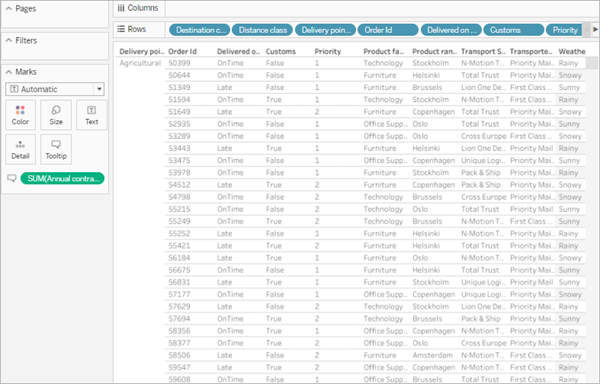
Task: Select the Destination c... pill on Rows
Action: [x=199, y=30]
